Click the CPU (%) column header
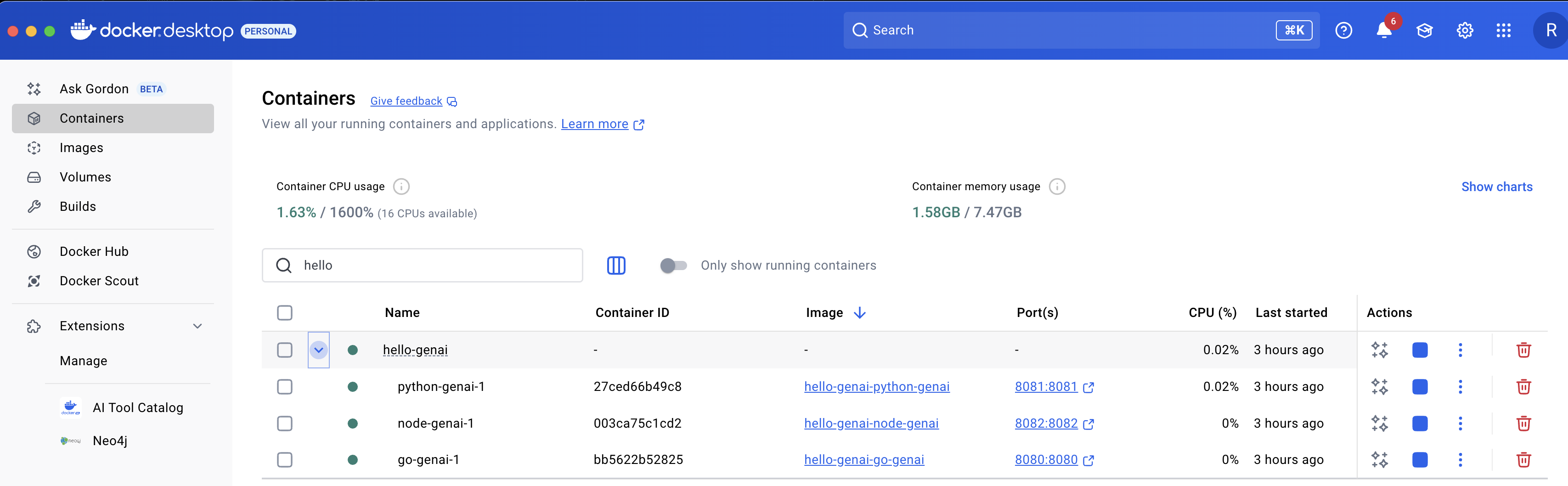The image size is (1568, 486). [1213, 313]
